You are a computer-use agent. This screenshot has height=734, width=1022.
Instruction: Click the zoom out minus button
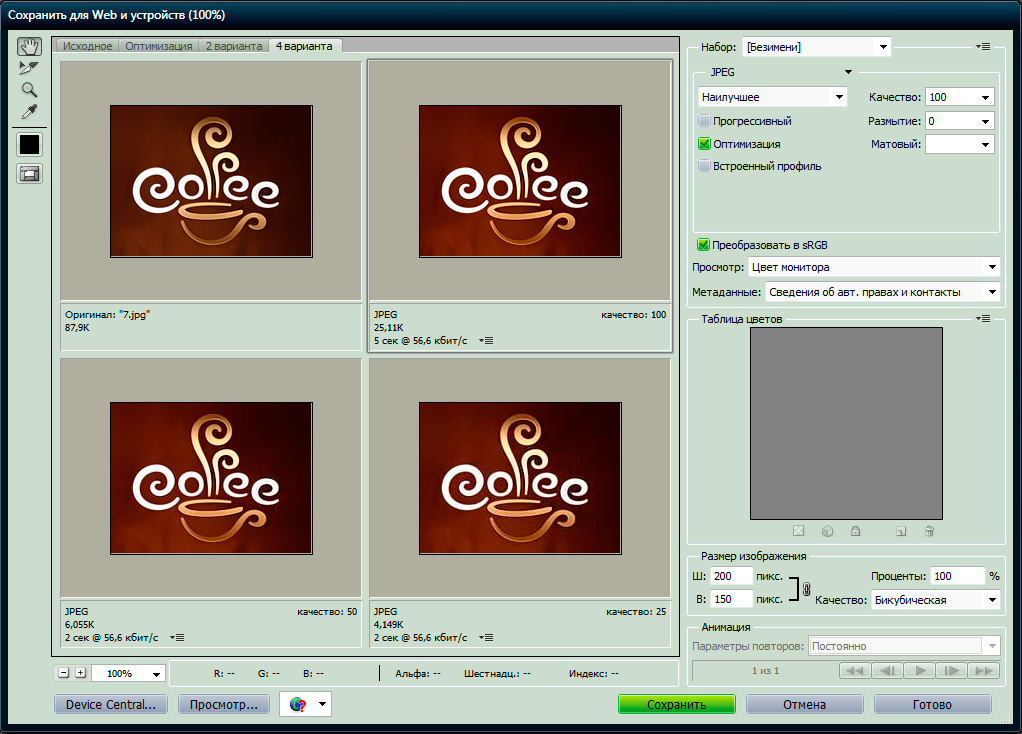(x=63, y=673)
